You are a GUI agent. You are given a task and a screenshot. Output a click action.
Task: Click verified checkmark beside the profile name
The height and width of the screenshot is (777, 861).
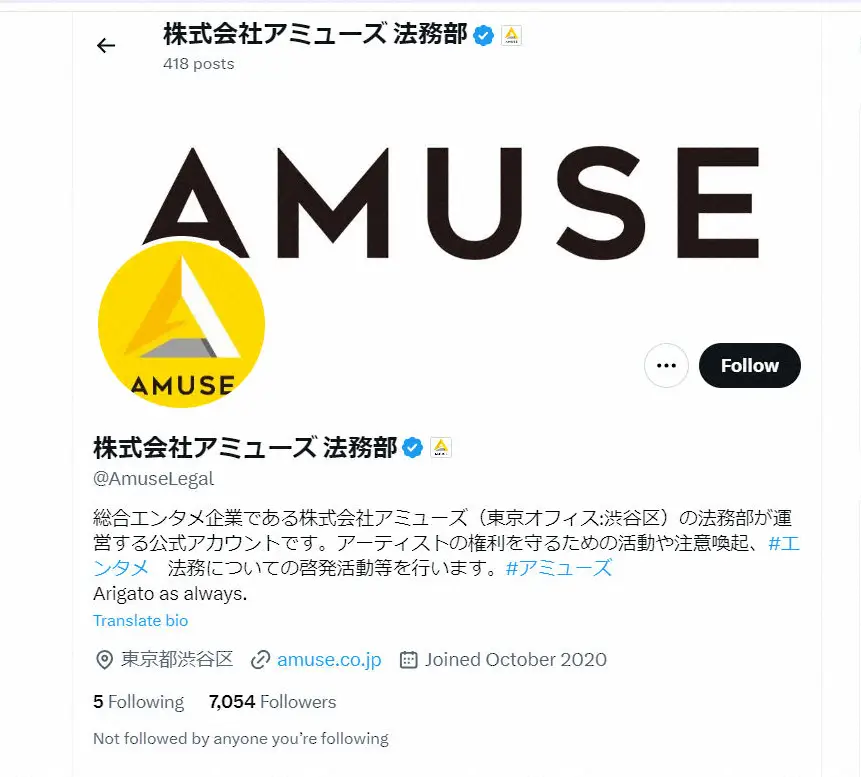tap(412, 448)
